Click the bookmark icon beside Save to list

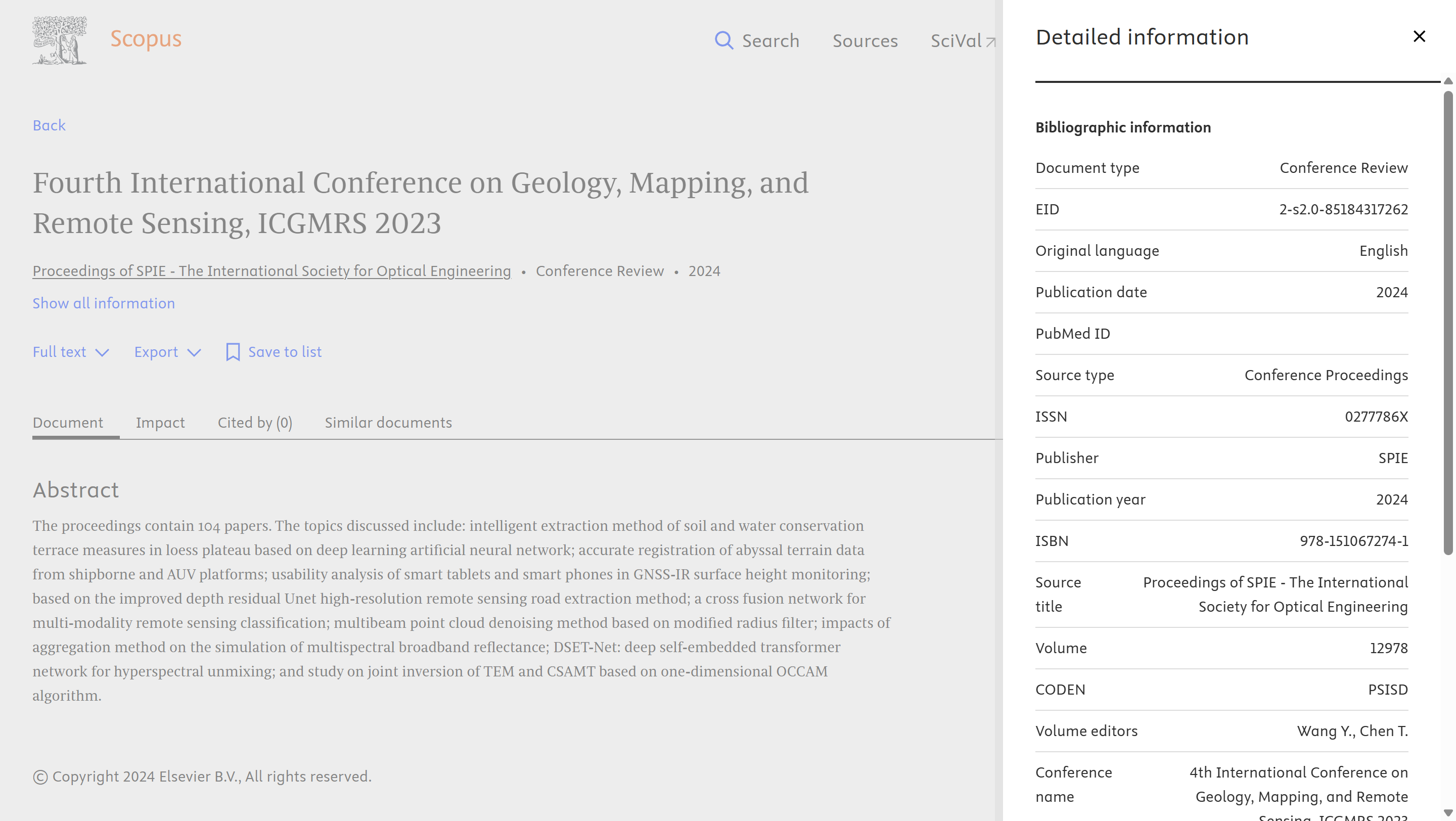pos(233,352)
